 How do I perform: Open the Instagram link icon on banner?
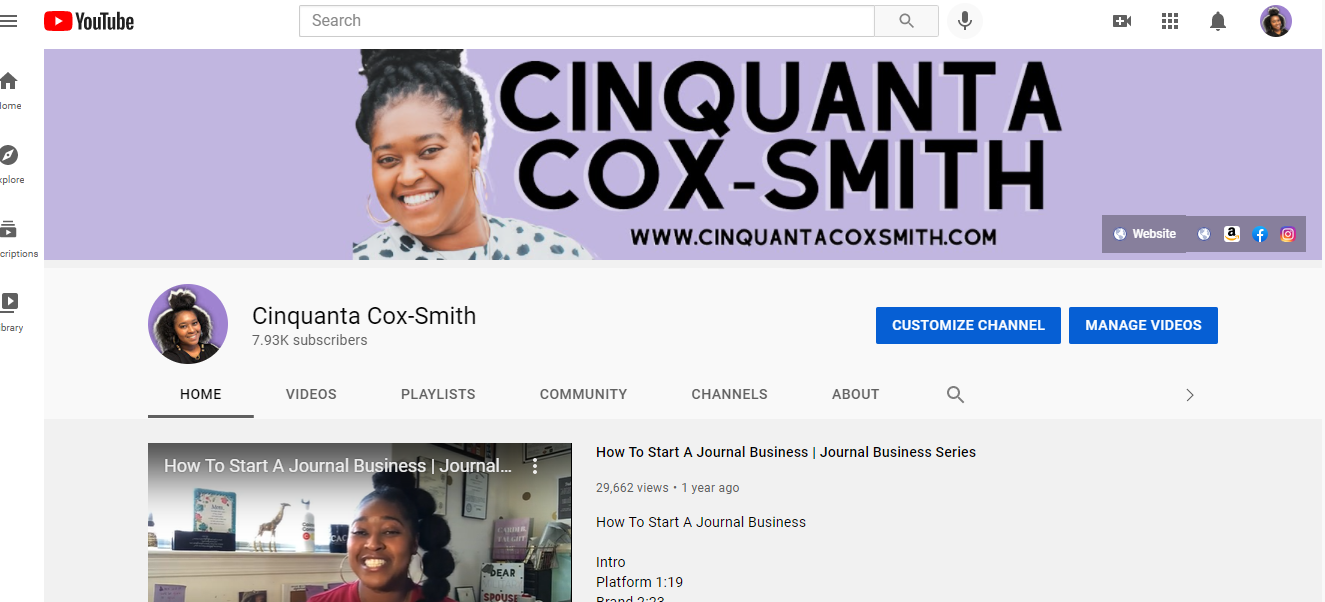pyautogui.click(x=1288, y=234)
